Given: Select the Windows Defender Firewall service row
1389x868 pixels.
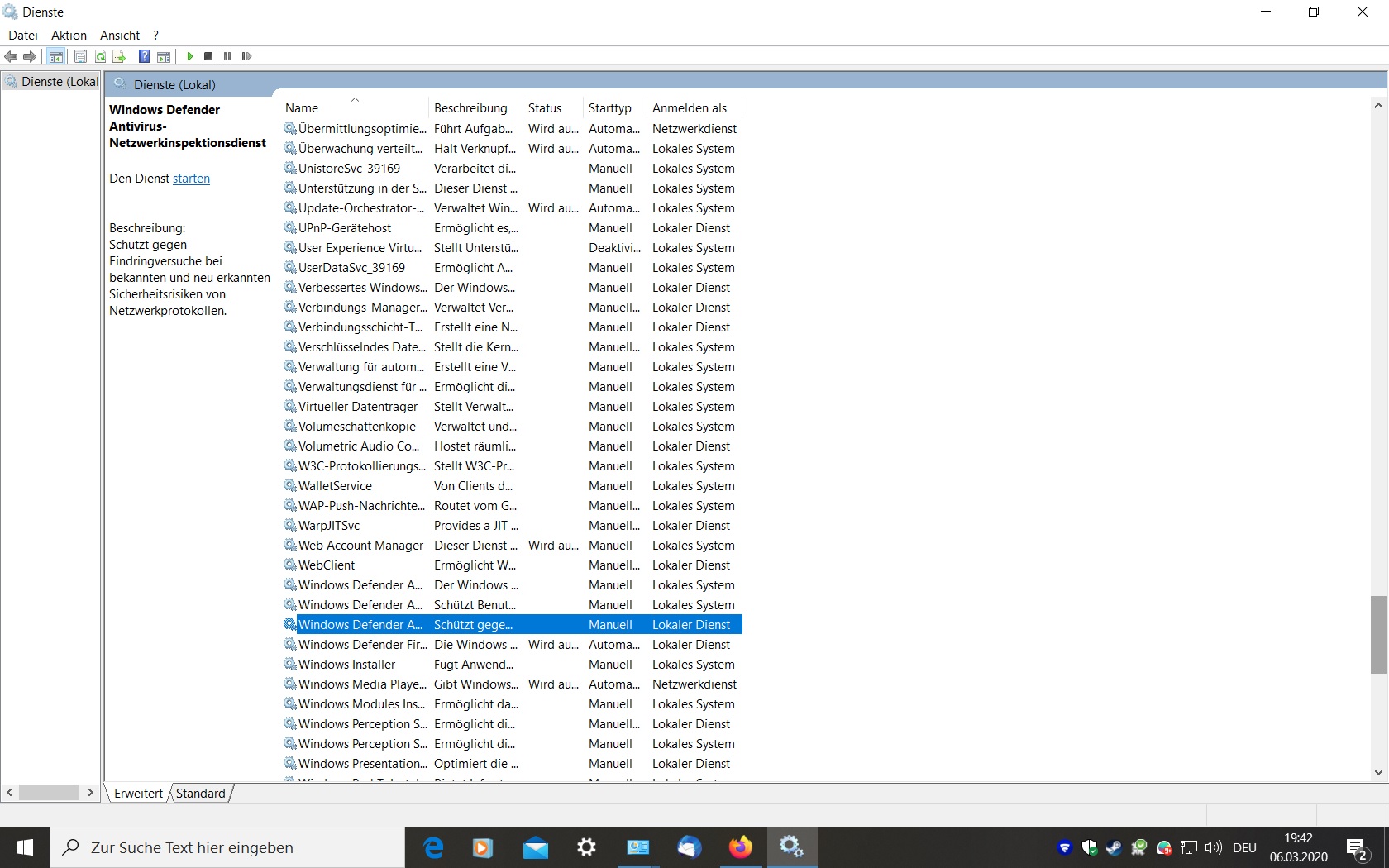Looking at the screenshot, I should (x=512, y=645).
